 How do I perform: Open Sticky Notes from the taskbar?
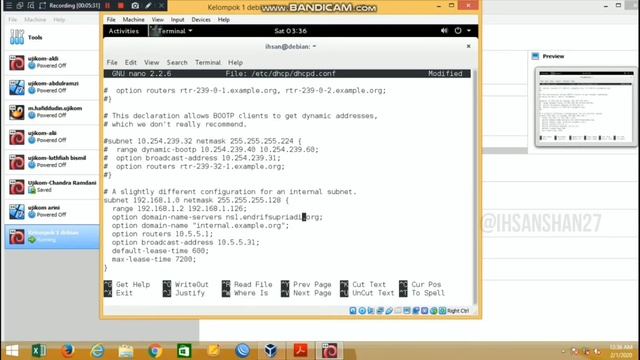click(x=213, y=351)
